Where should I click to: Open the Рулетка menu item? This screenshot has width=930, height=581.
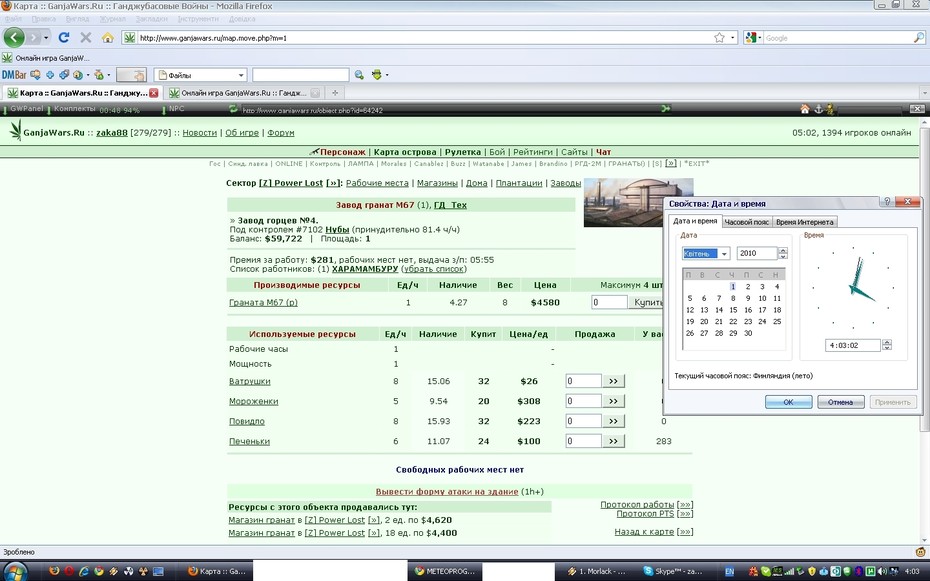click(x=463, y=152)
